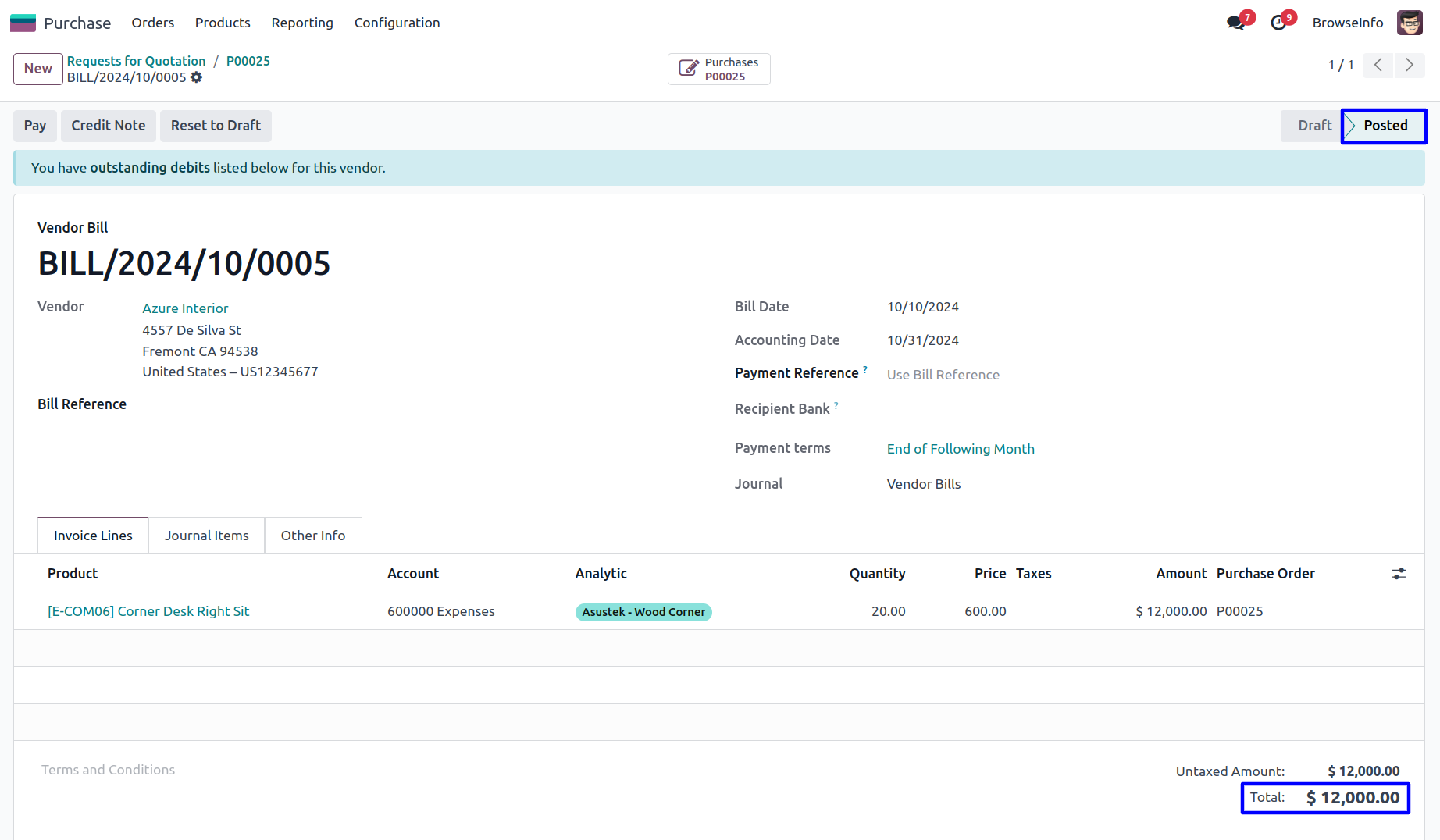Click the Purchases P00025 smart button
Viewport: 1440px width, 840px height.
(x=718, y=69)
